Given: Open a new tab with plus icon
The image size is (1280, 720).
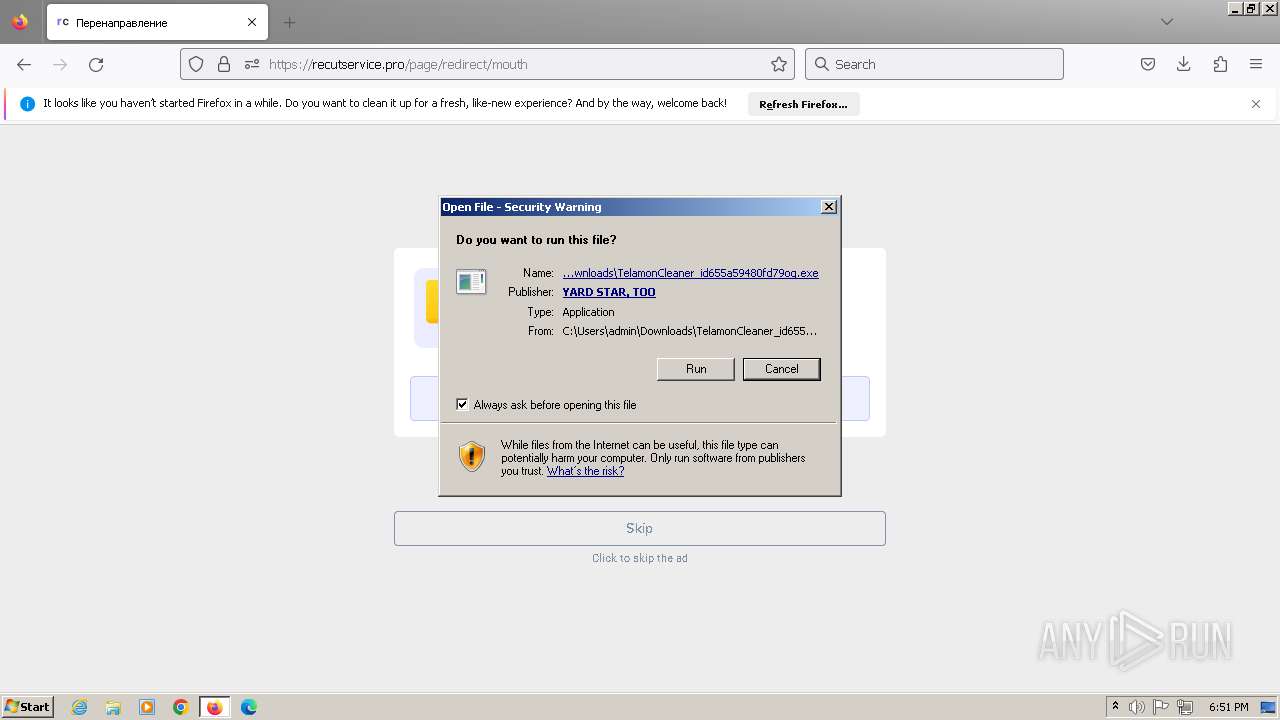Looking at the screenshot, I should [289, 22].
